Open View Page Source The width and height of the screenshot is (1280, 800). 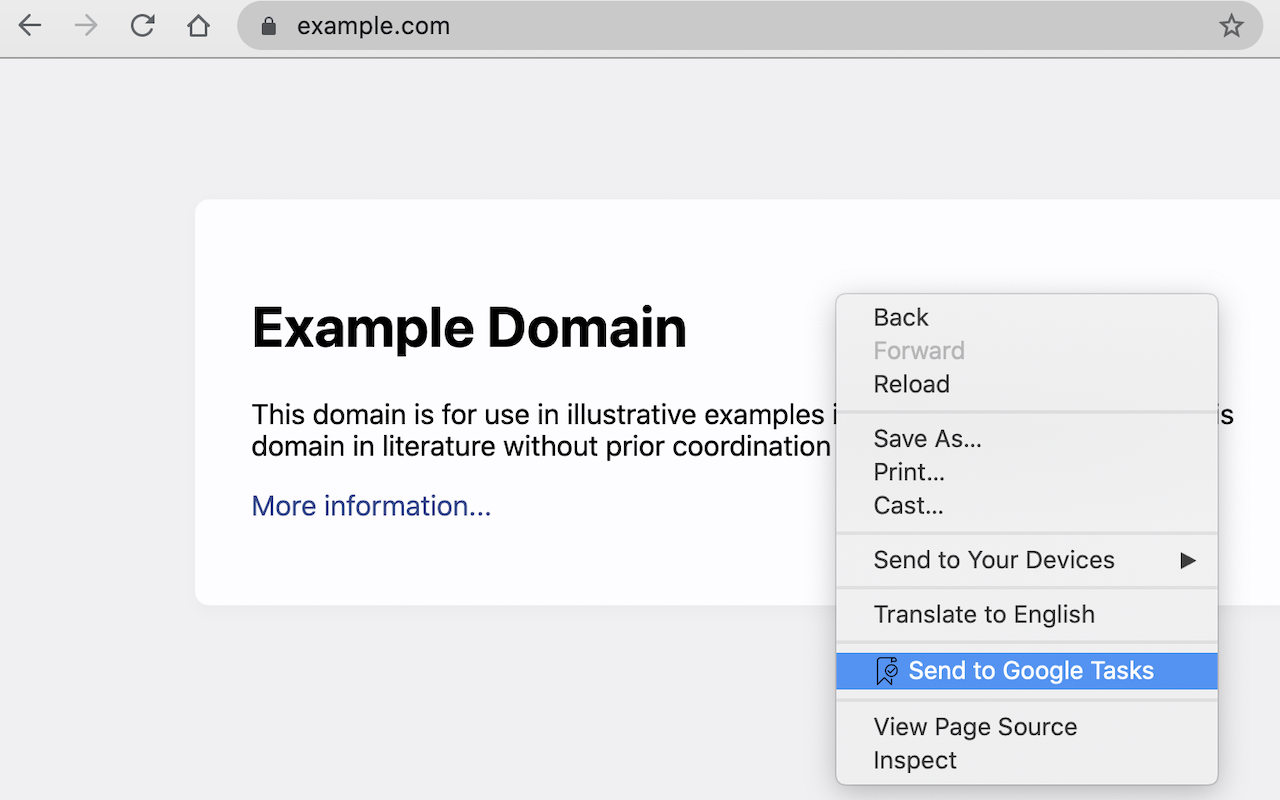(975, 727)
